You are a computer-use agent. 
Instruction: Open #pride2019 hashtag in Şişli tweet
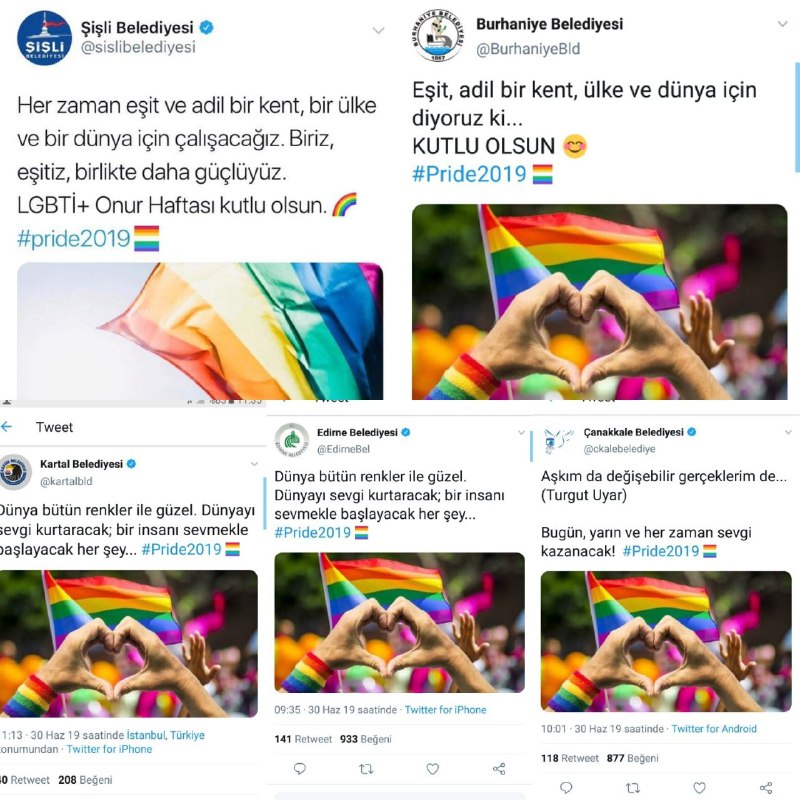74,239
